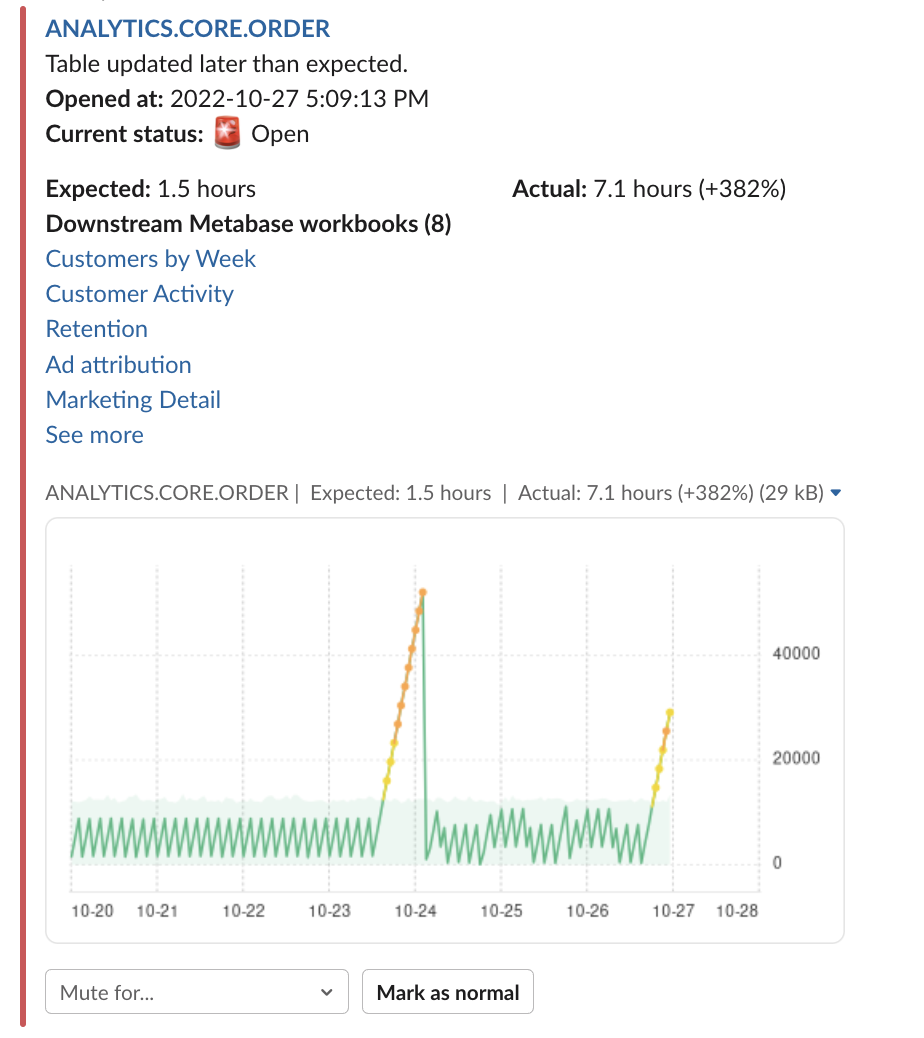924x1038 pixels.
Task: Click the red attachment sidebar stripe
Action: 23,516
